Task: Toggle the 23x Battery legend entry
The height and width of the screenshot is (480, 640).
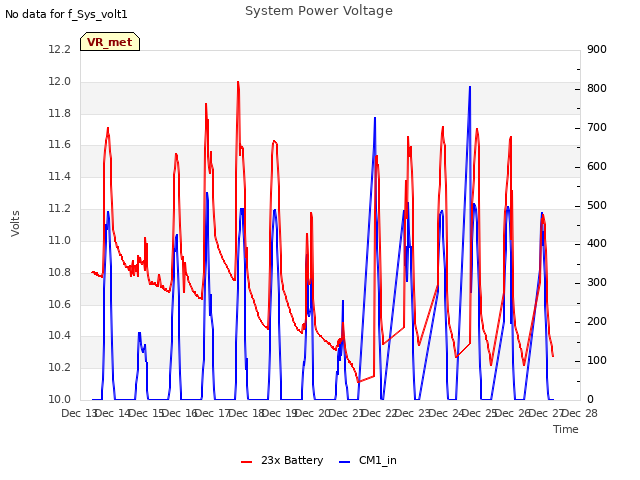Action: pos(282,460)
